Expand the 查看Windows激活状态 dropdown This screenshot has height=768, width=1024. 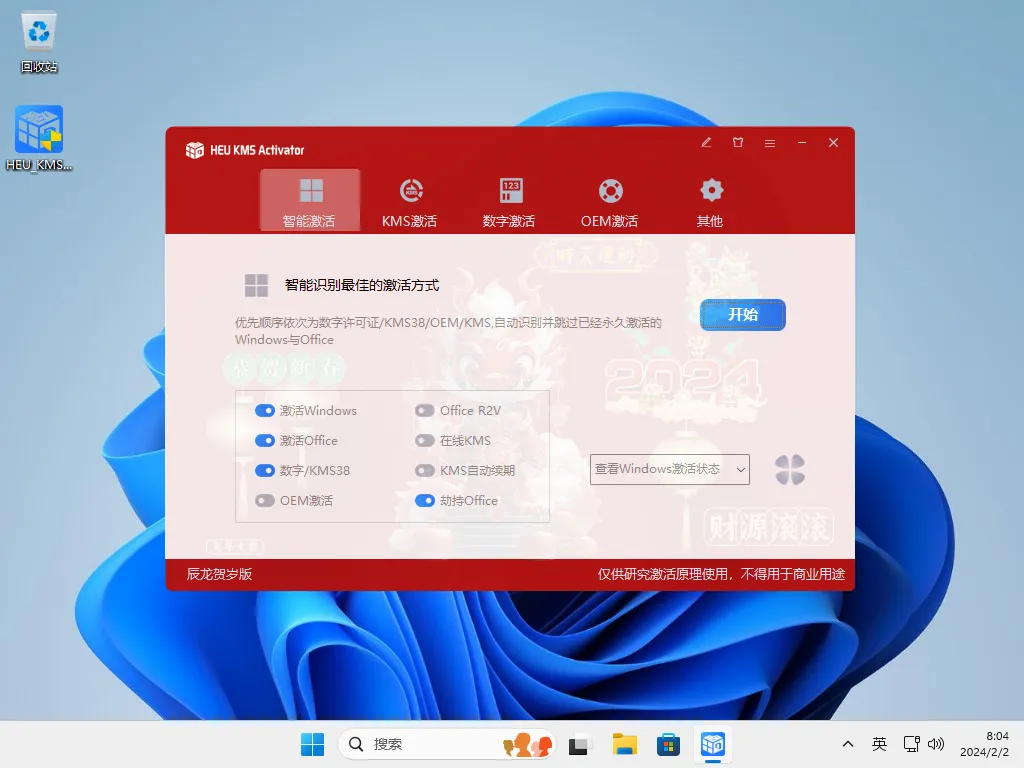(669, 470)
